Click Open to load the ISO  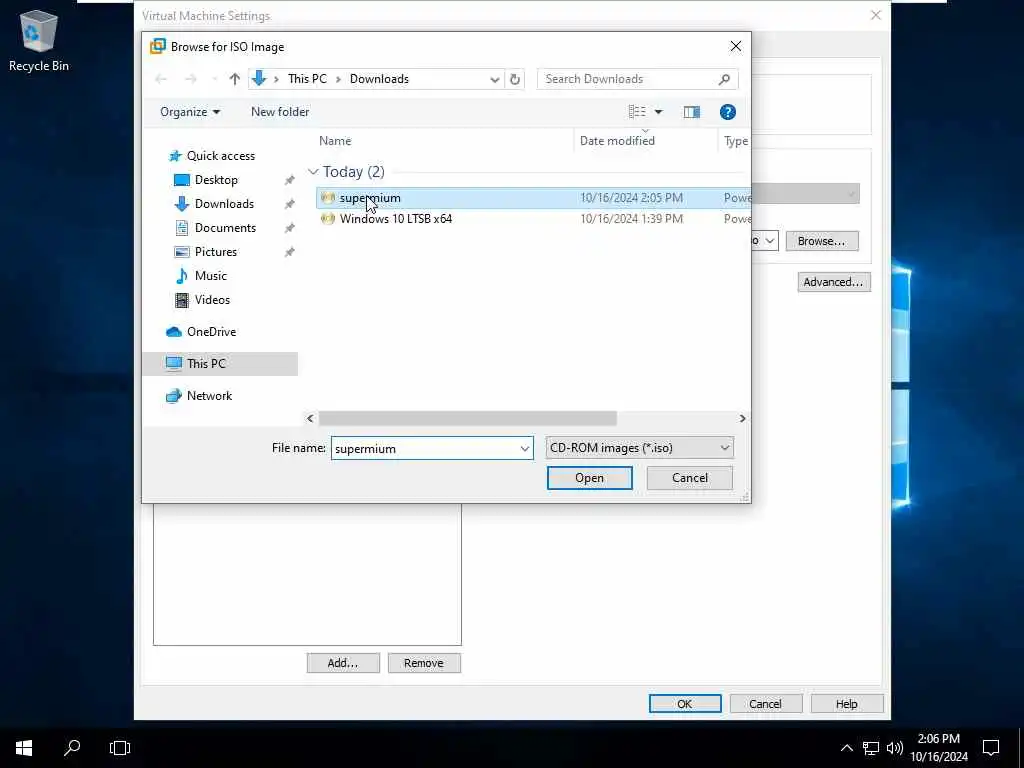click(x=589, y=478)
